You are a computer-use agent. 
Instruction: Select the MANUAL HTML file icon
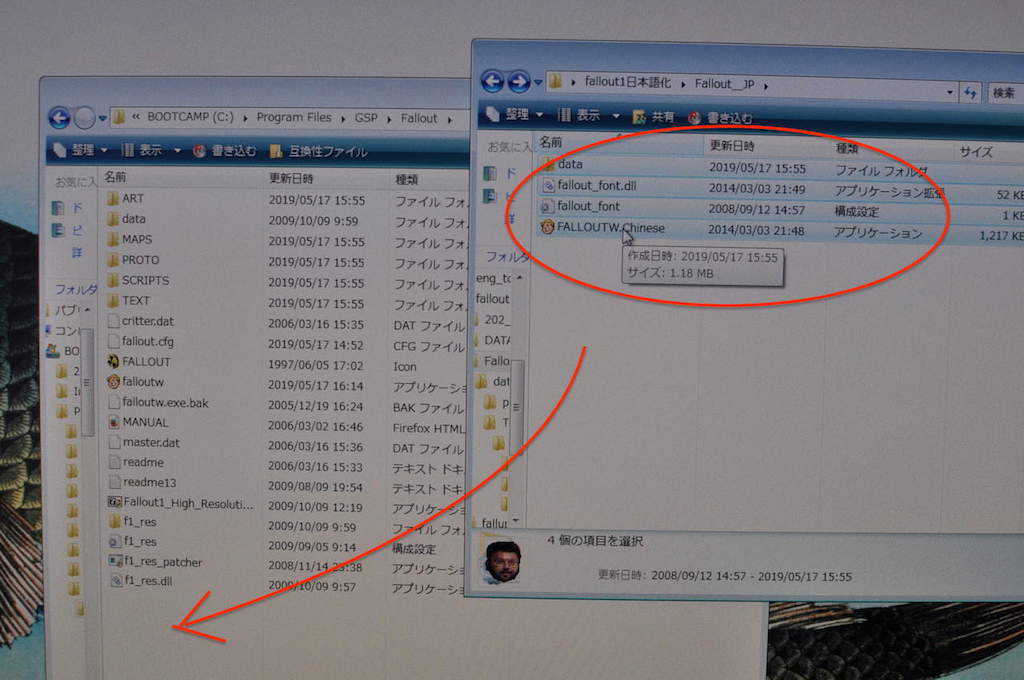click(114, 422)
